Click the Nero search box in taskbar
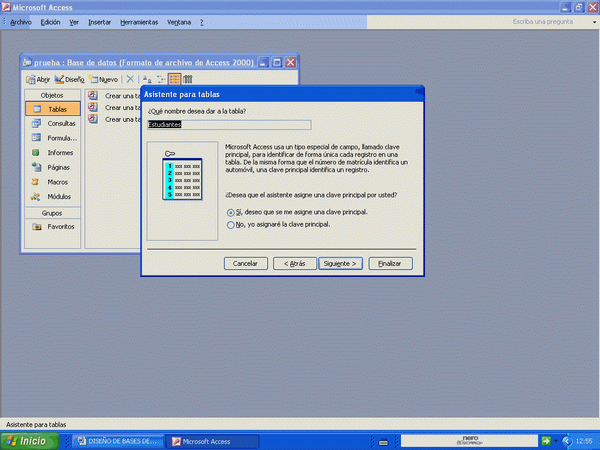 [469, 441]
